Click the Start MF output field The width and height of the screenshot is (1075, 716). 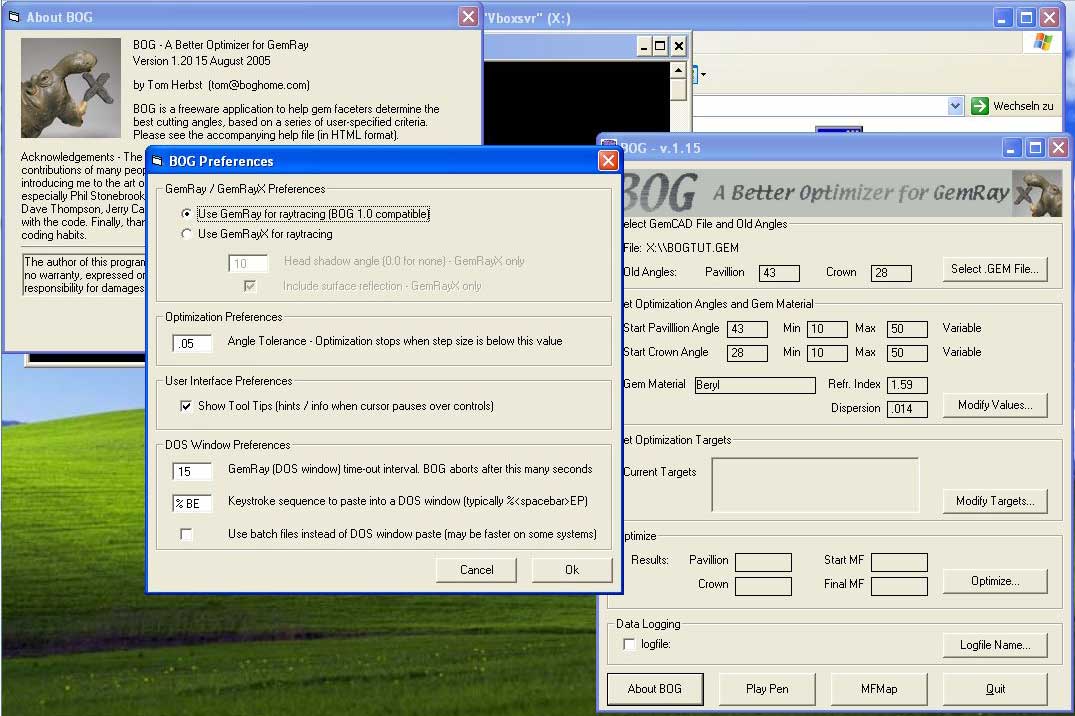tap(899, 562)
